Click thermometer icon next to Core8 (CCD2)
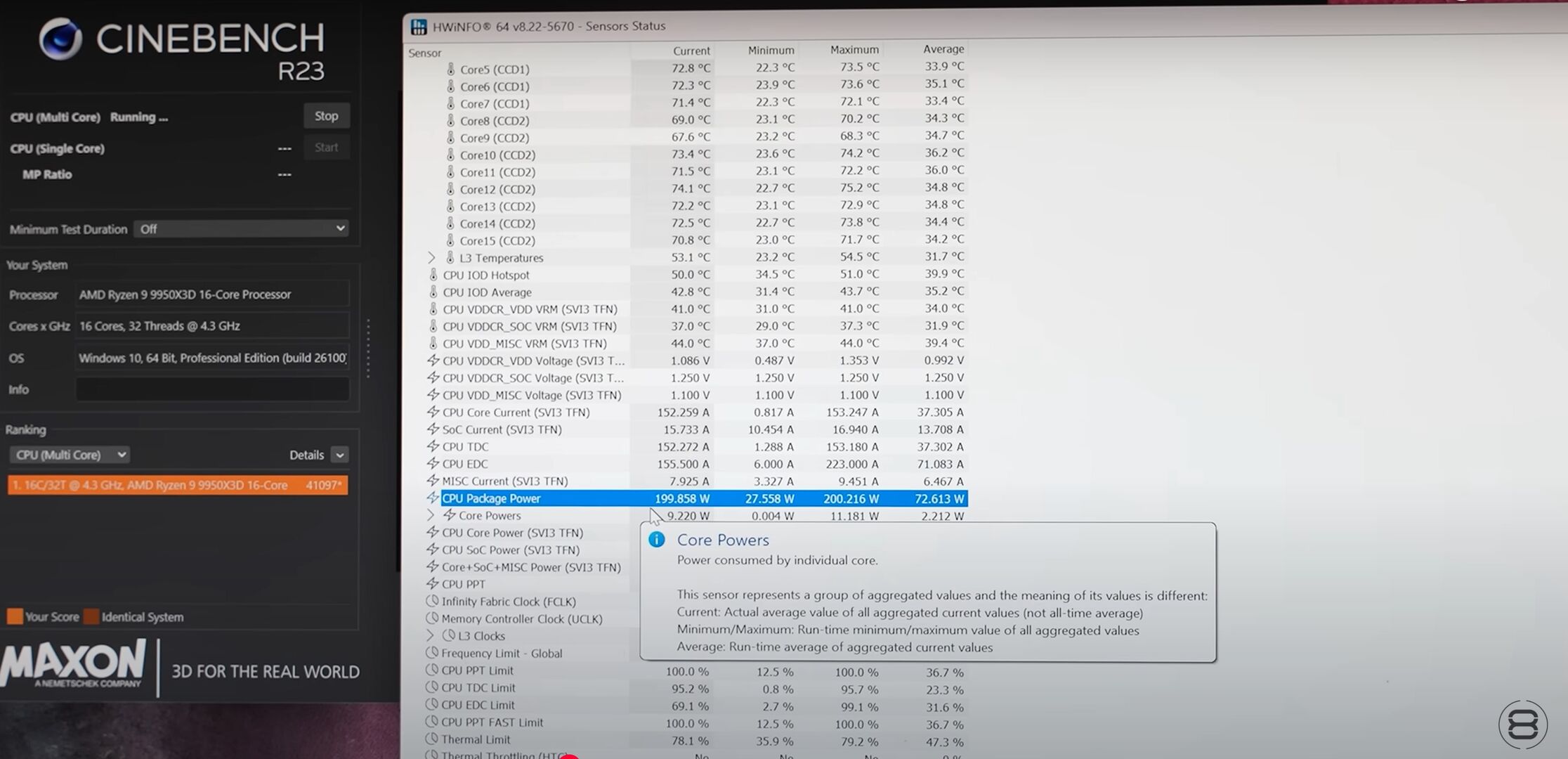Viewport: 1568px width, 759px height. coord(450,120)
